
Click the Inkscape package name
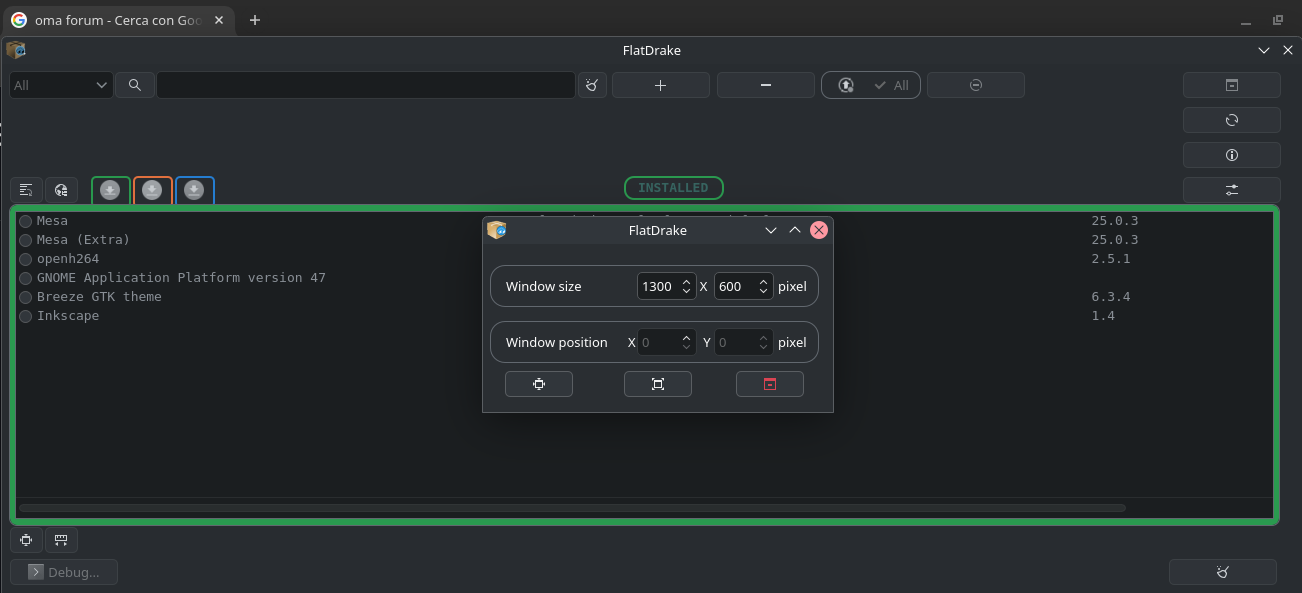point(68,316)
